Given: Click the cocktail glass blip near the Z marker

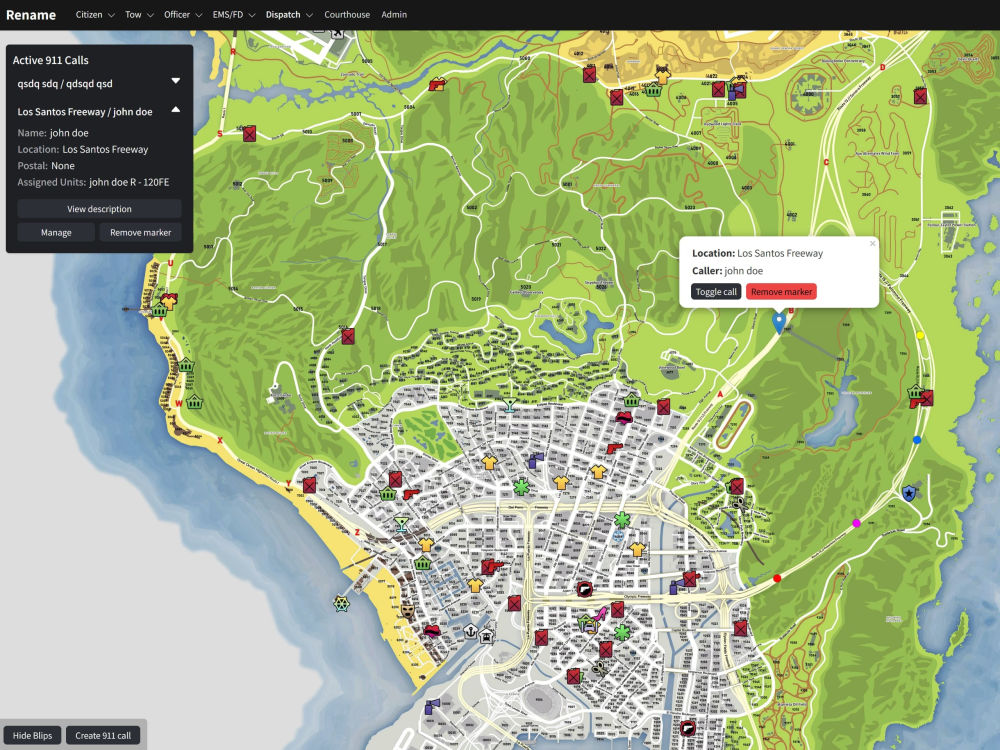Looking at the screenshot, I should (x=401, y=524).
